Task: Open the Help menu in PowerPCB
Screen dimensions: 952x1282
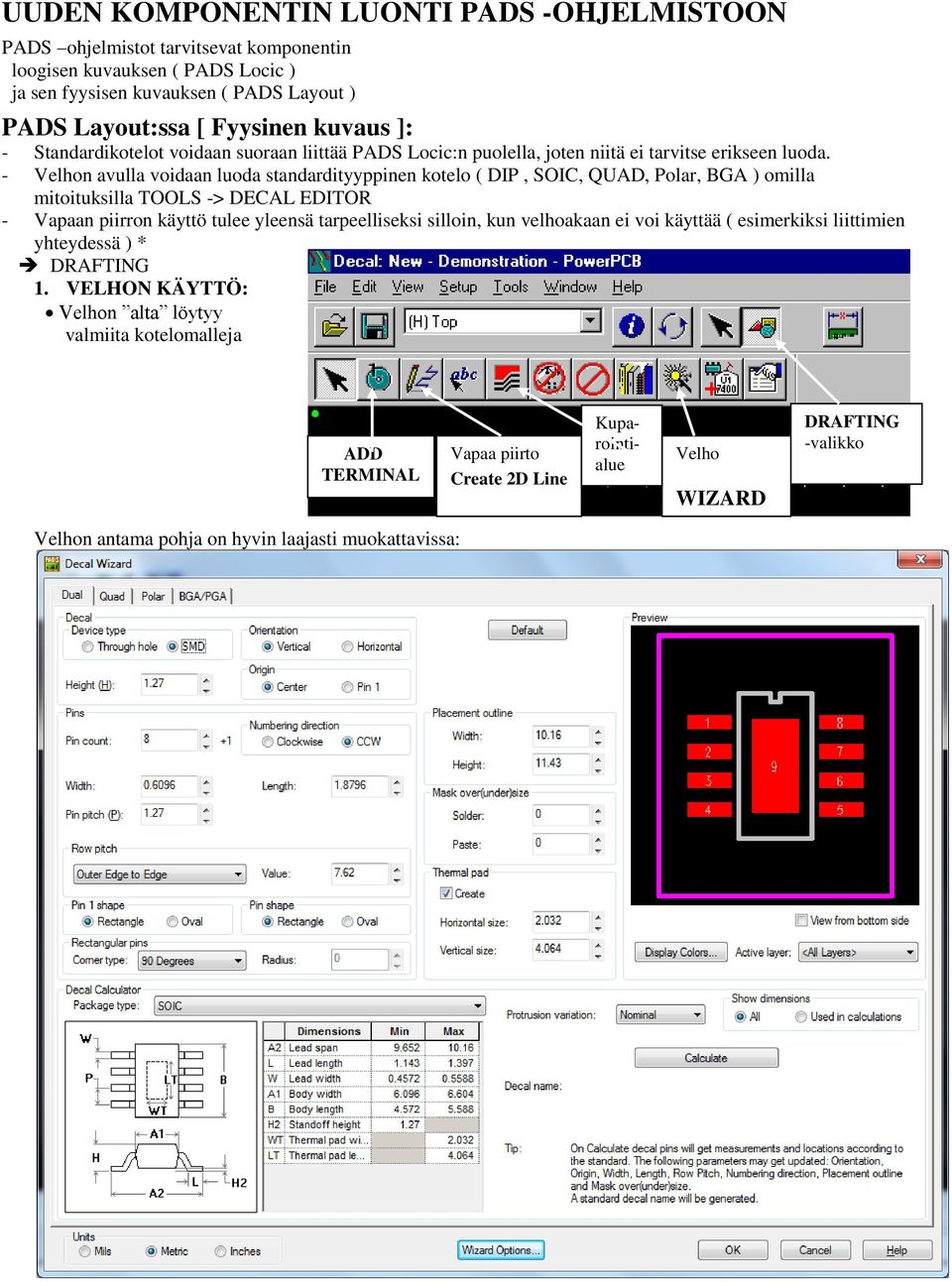Action: pos(627,287)
